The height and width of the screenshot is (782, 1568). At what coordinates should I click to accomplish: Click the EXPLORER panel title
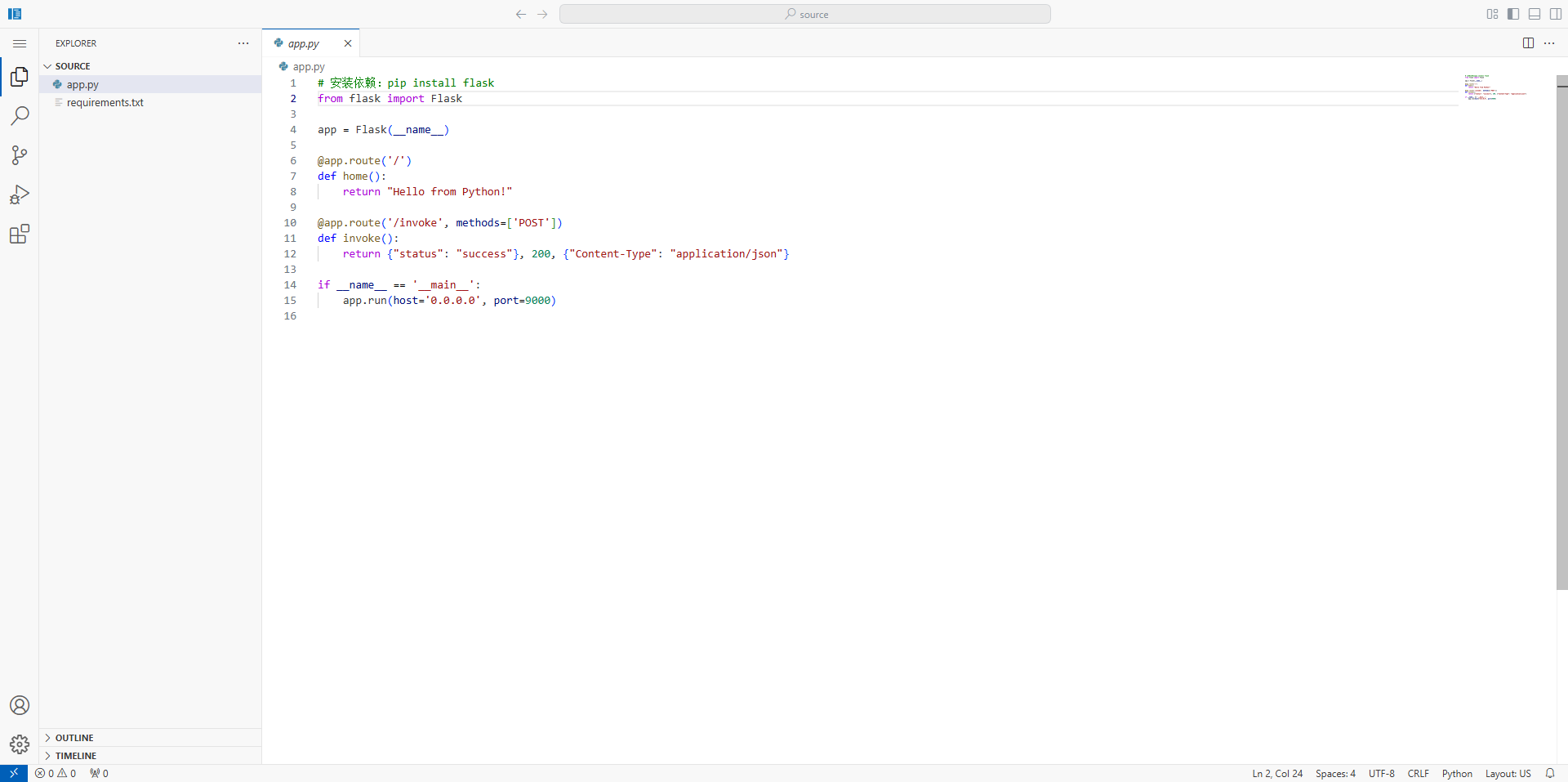(x=76, y=43)
